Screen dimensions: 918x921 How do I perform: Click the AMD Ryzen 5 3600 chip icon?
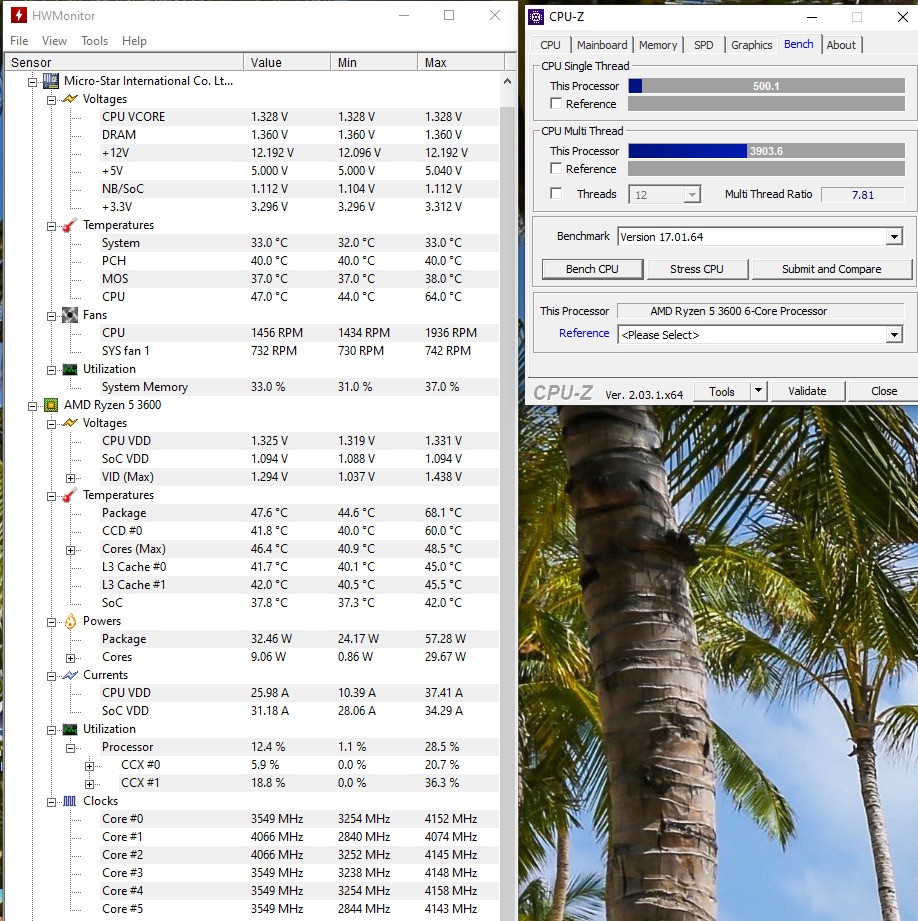51,405
